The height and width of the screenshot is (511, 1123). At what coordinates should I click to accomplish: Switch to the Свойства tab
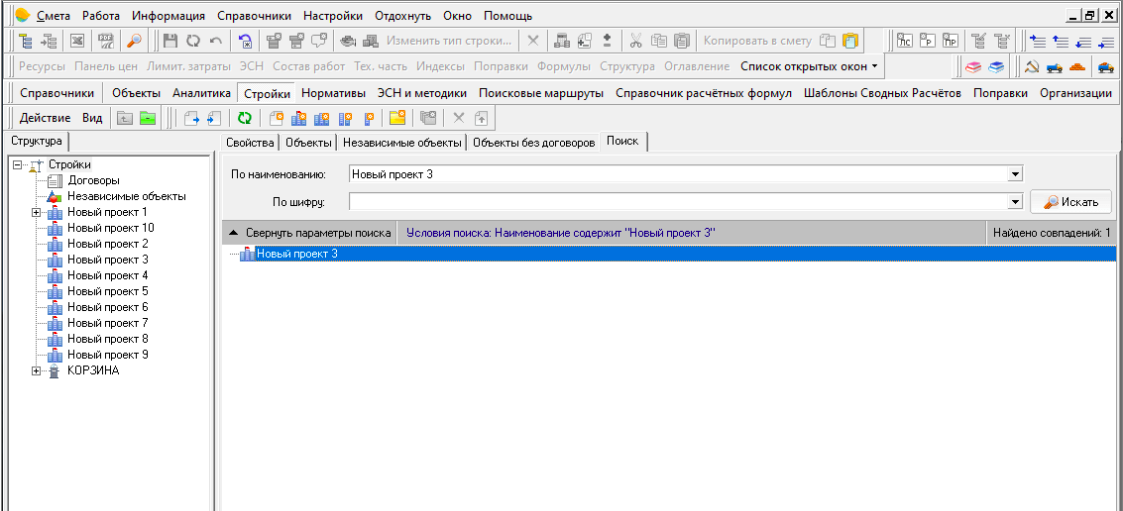point(250,143)
